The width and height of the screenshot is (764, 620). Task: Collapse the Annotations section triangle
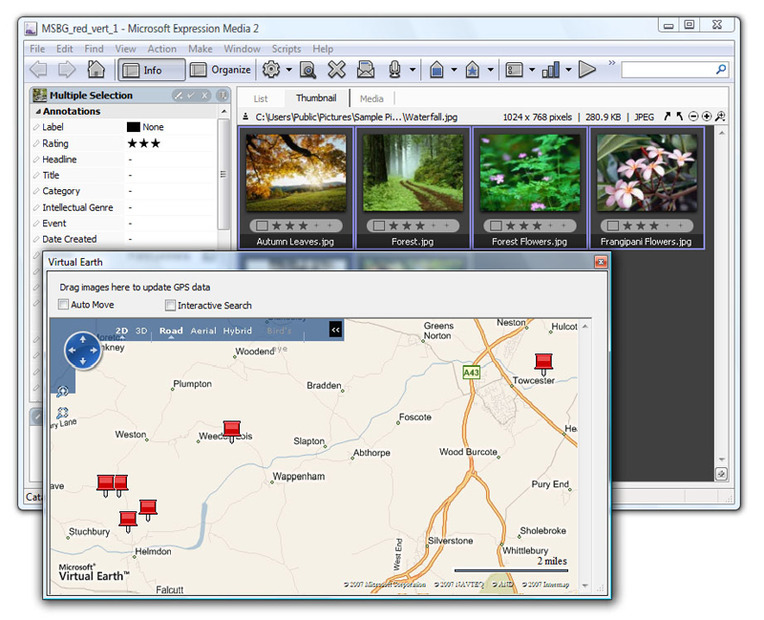pyautogui.click(x=38, y=112)
